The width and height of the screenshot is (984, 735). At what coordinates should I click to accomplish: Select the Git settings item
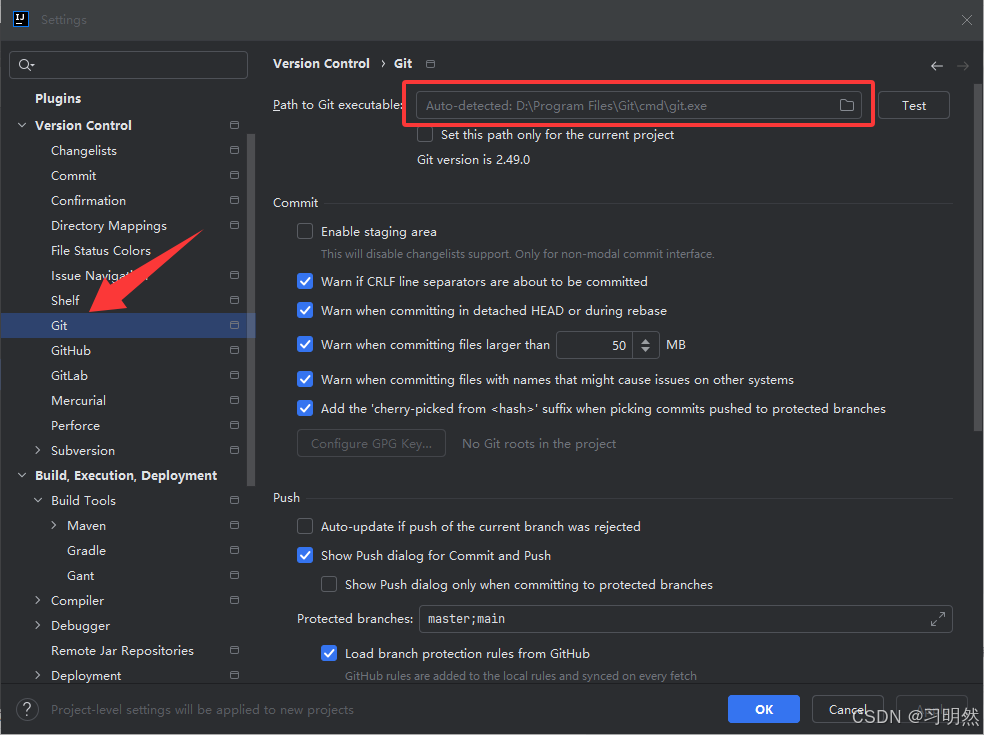(x=128, y=325)
